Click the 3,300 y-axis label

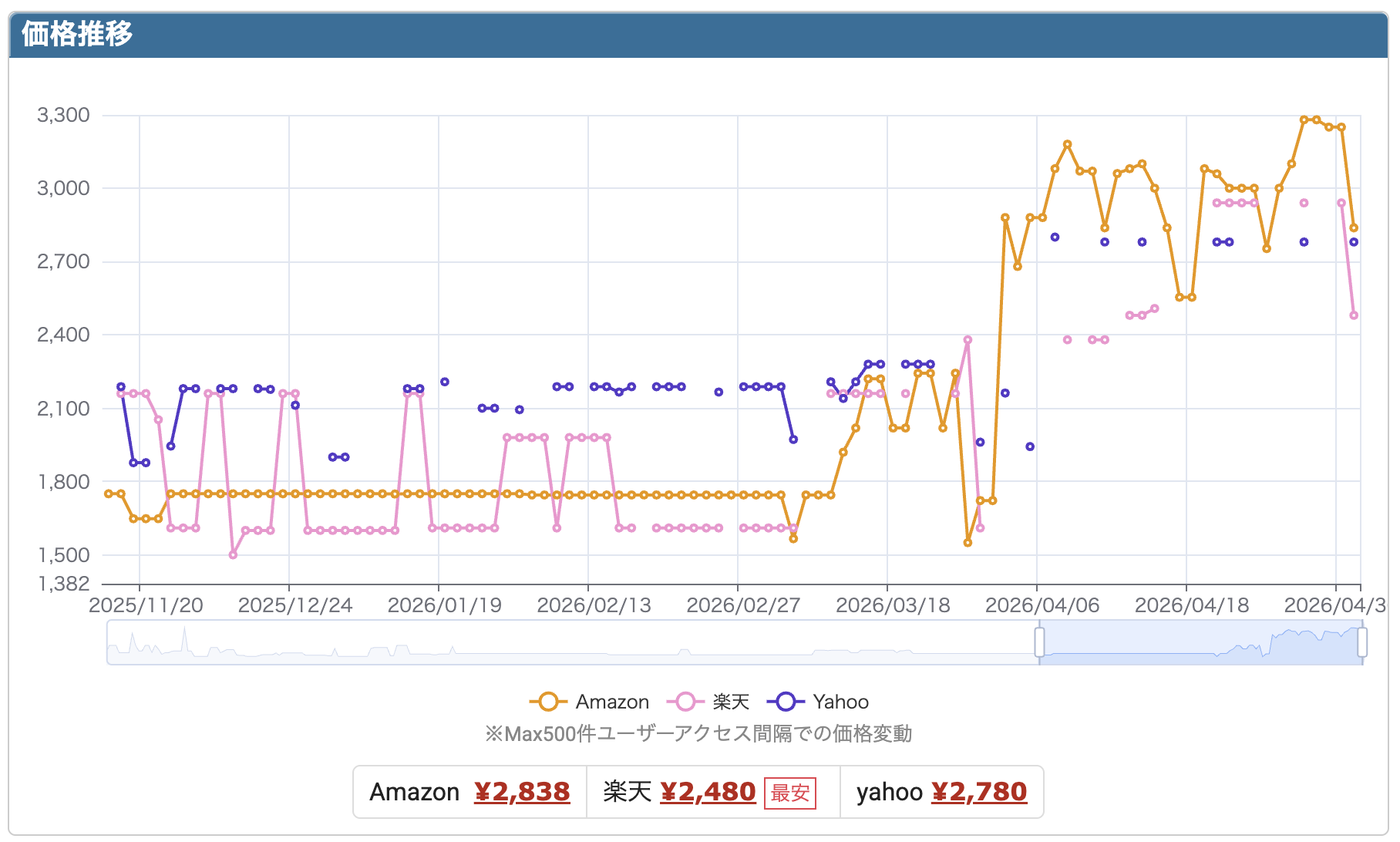coord(63,116)
